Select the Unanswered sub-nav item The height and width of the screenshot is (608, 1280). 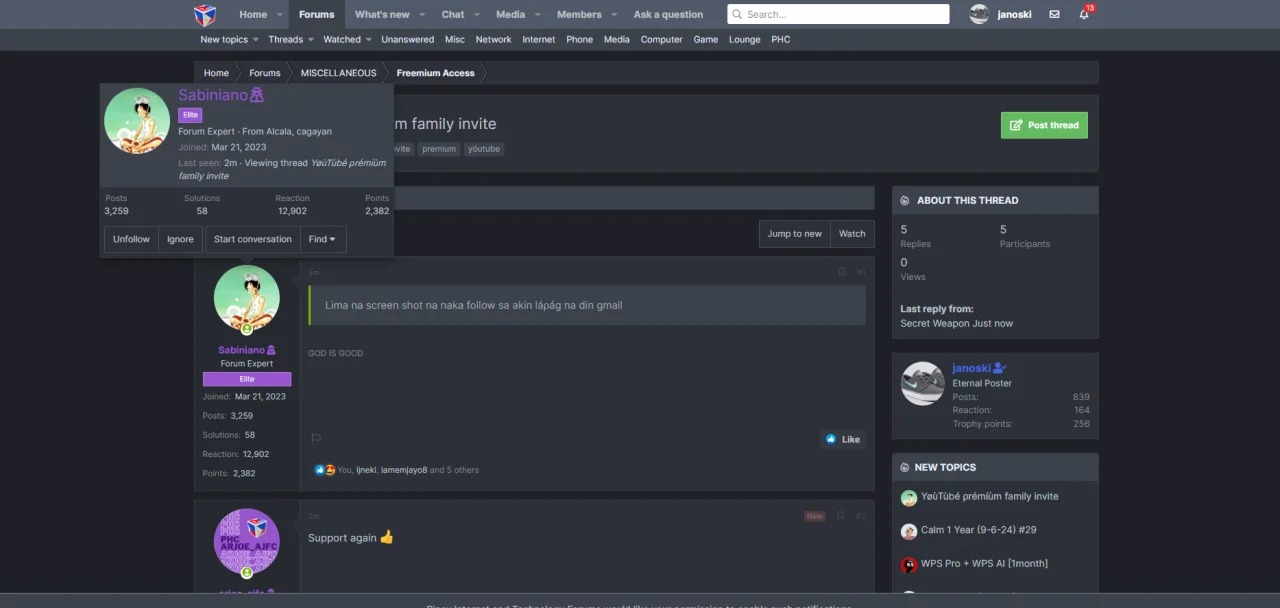click(407, 40)
